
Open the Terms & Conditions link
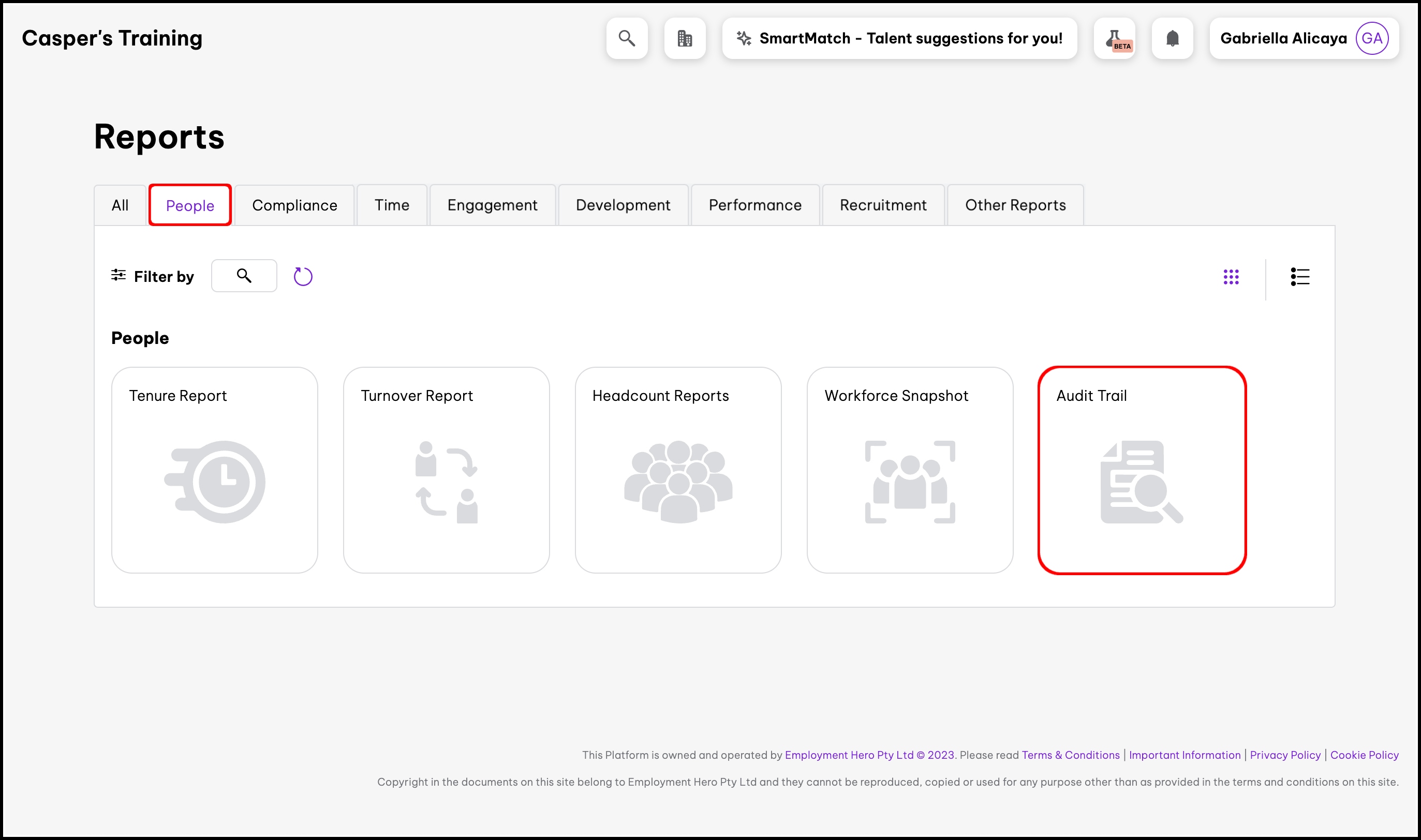(x=1070, y=755)
